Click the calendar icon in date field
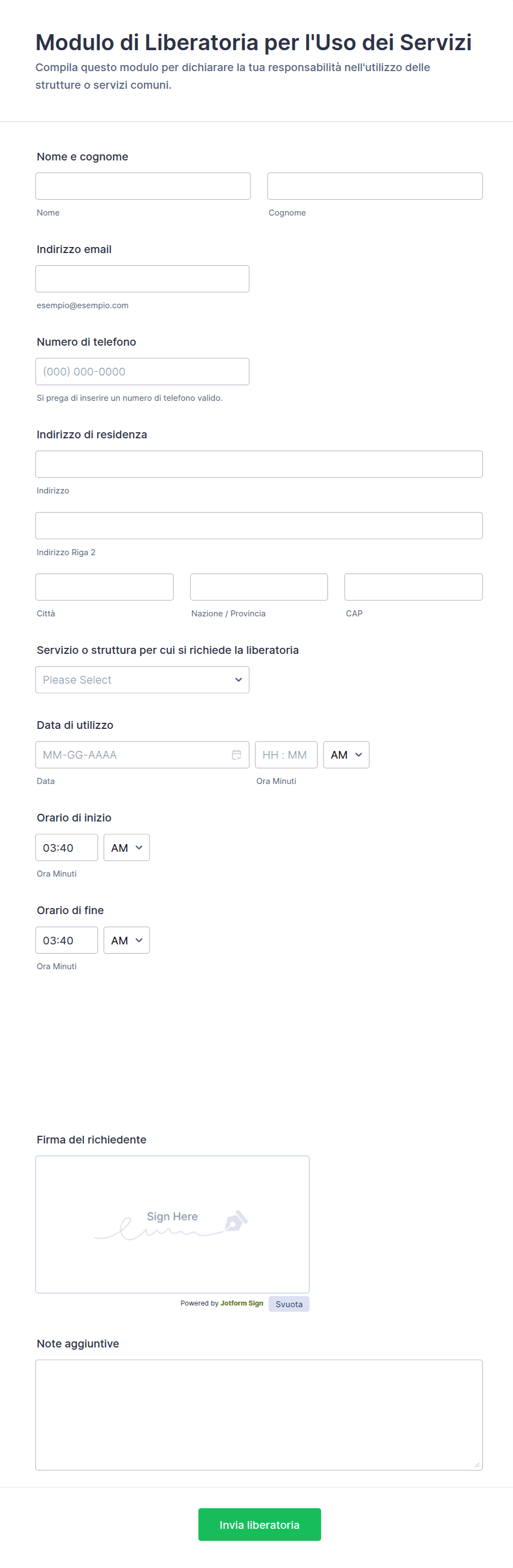 click(237, 755)
